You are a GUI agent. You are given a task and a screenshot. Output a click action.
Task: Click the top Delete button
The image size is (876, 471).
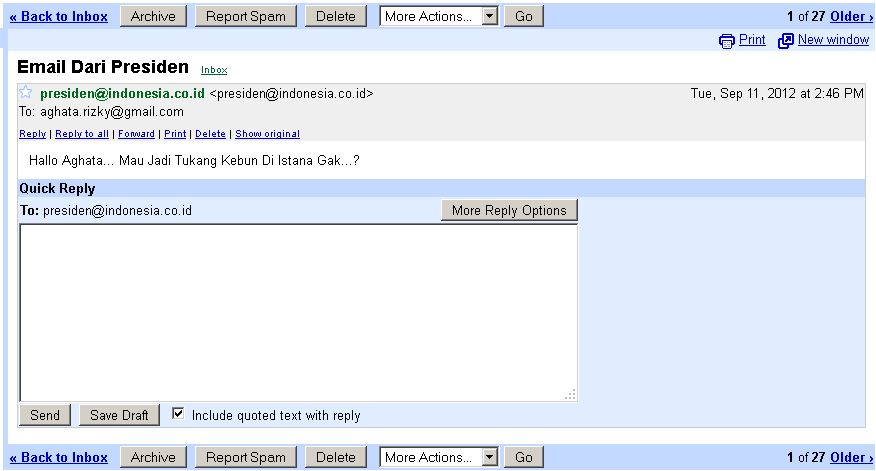pos(336,16)
